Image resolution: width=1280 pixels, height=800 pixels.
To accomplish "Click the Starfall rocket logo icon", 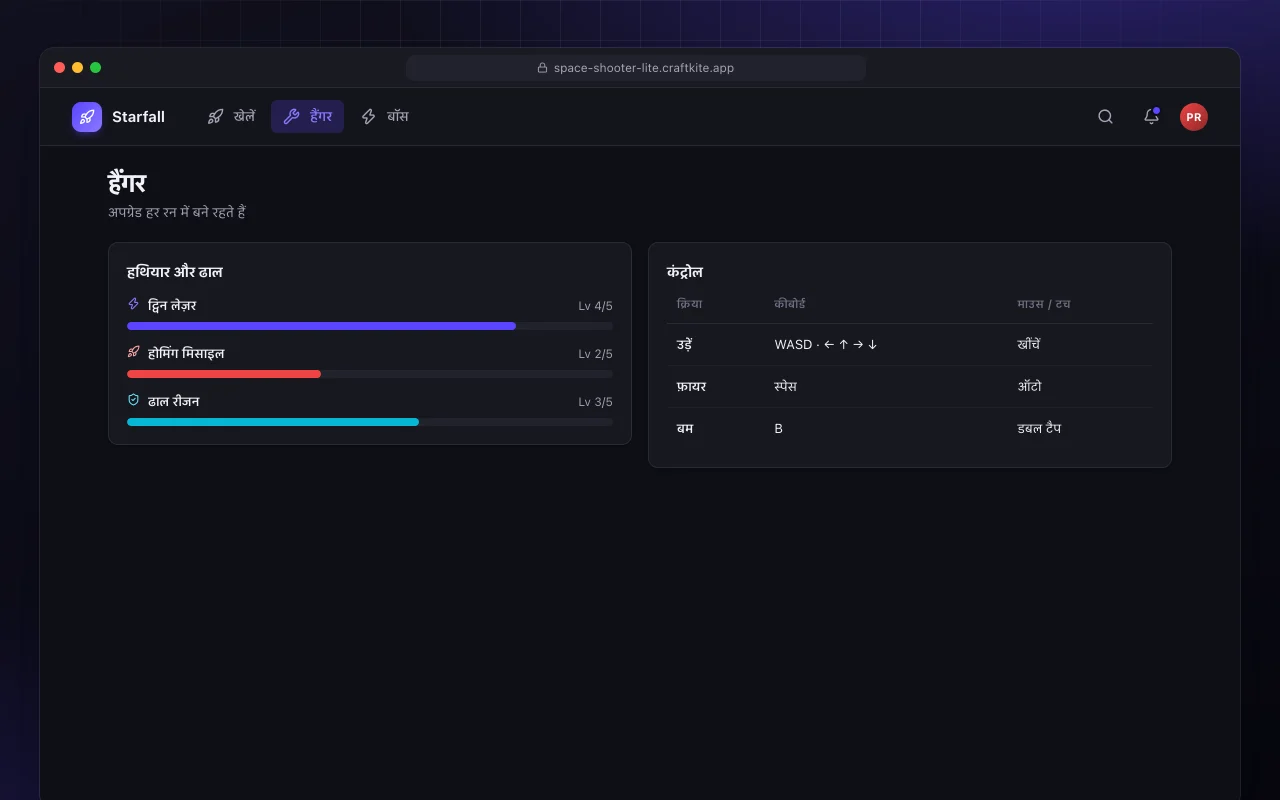I will coord(87,117).
